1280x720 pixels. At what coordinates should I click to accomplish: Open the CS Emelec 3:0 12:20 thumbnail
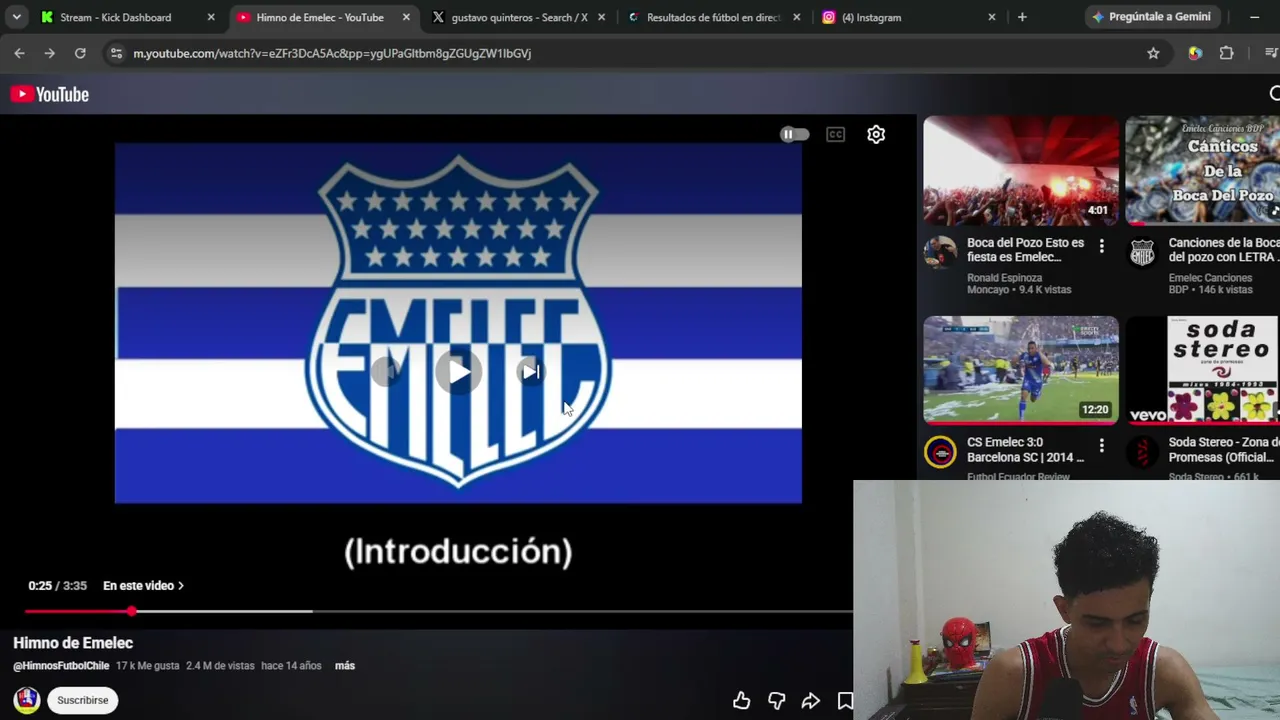click(x=1021, y=370)
